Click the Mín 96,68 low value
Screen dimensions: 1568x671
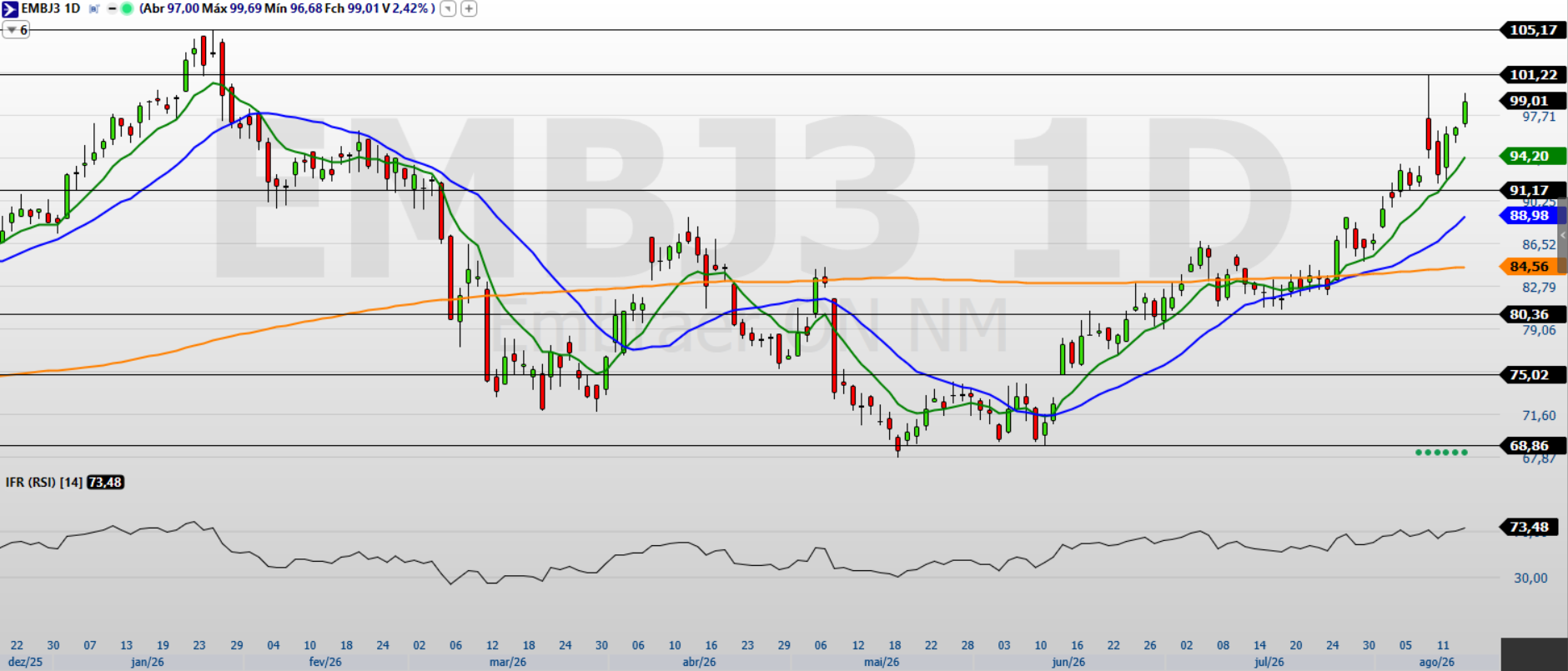coord(293,8)
